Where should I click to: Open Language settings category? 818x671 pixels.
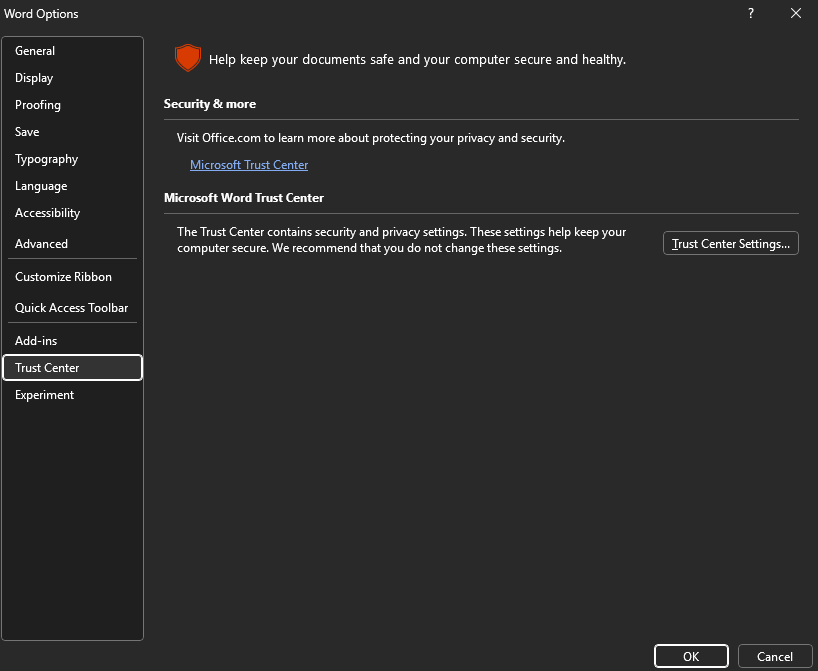tap(73, 186)
